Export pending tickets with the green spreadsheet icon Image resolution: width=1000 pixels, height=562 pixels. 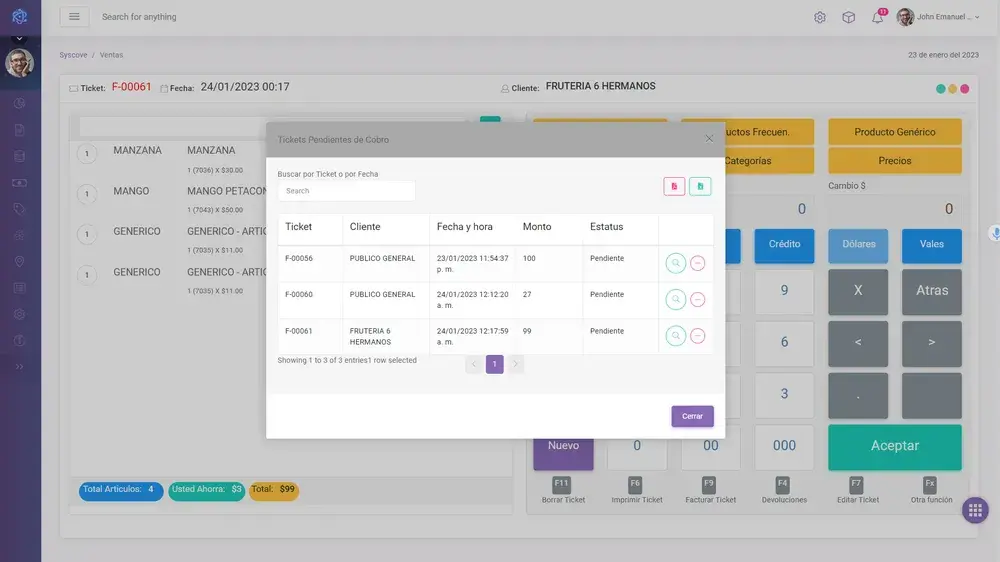click(700, 186)
